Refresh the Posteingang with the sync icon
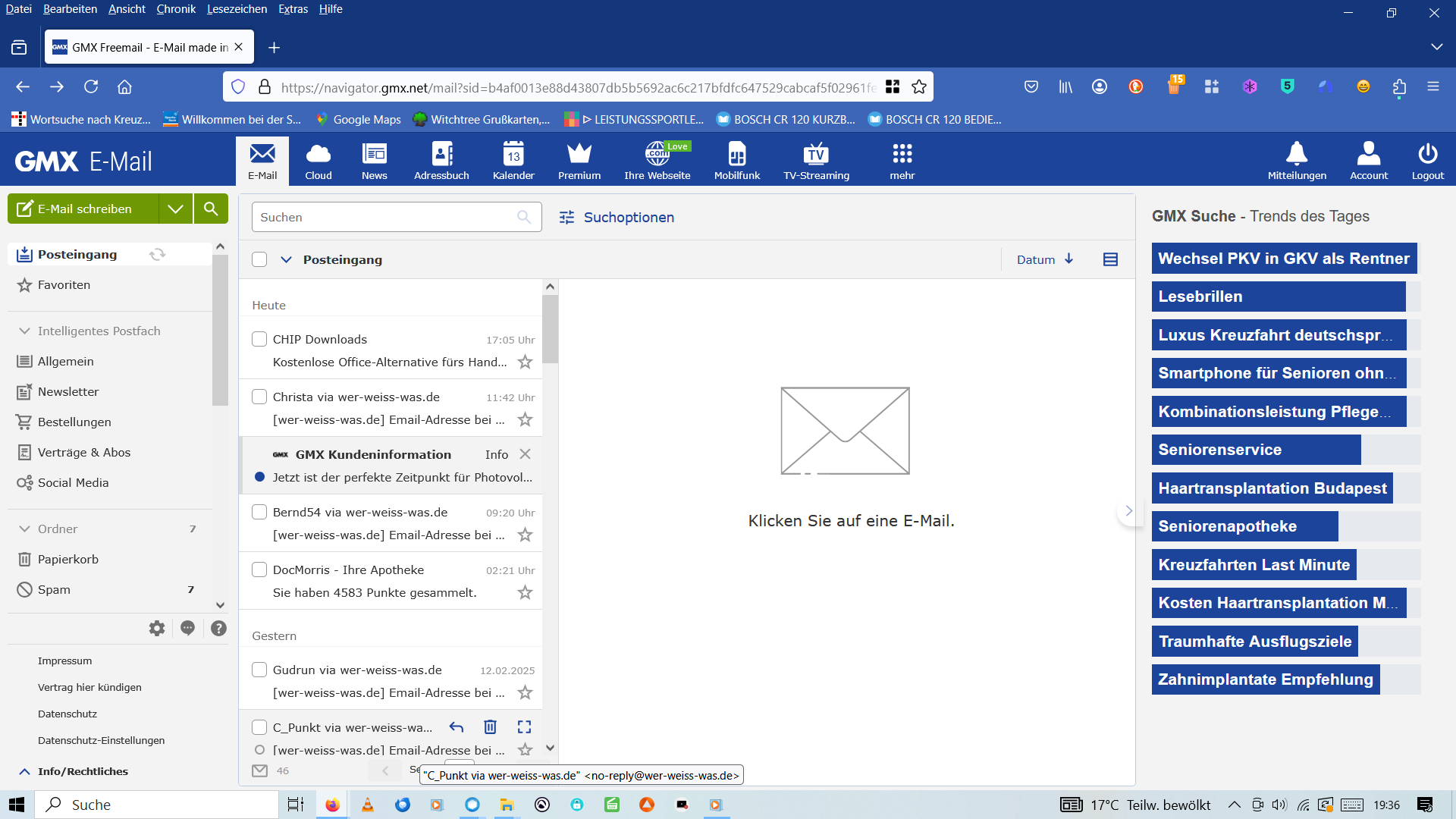The width and height of the screenshot is (1456, 819). (x=157, y=254)
